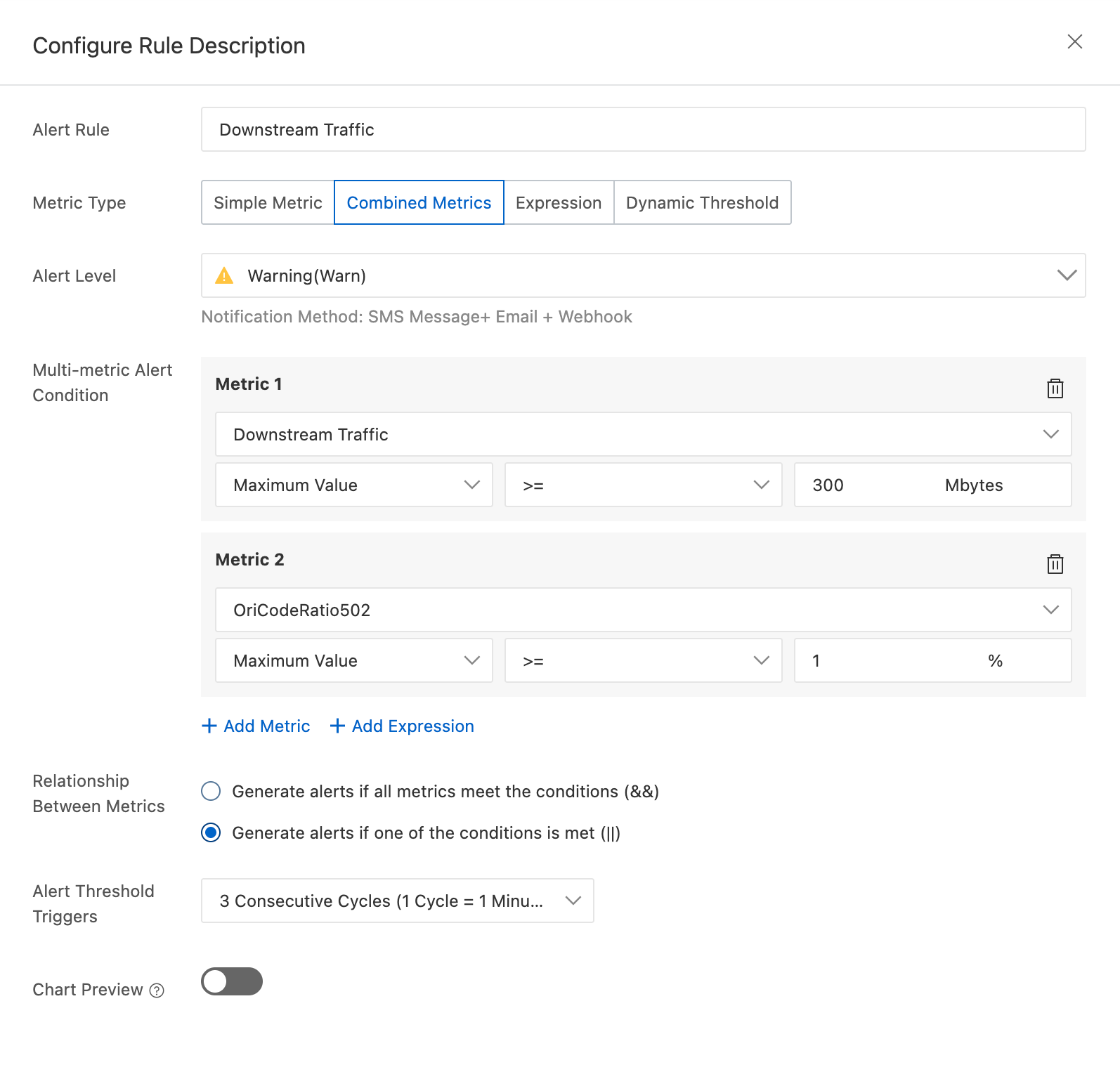
Task: Click the yellow warning triangle icon
Action: (224, 275)
